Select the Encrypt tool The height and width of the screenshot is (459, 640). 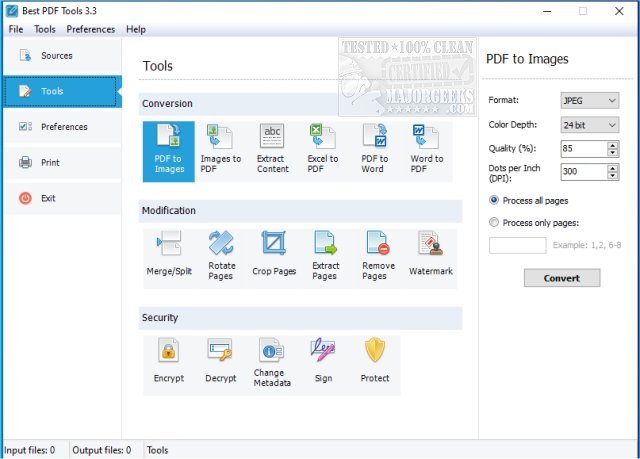[169, 366]
